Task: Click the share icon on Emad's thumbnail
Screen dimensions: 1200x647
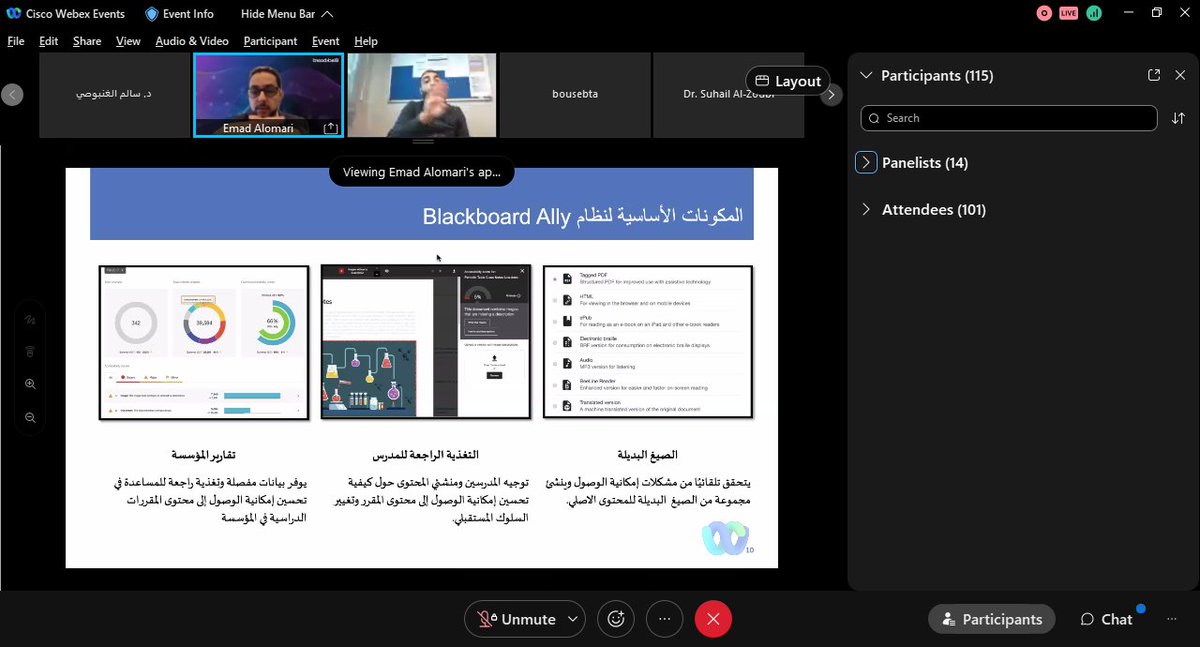Action: [330, 128]
